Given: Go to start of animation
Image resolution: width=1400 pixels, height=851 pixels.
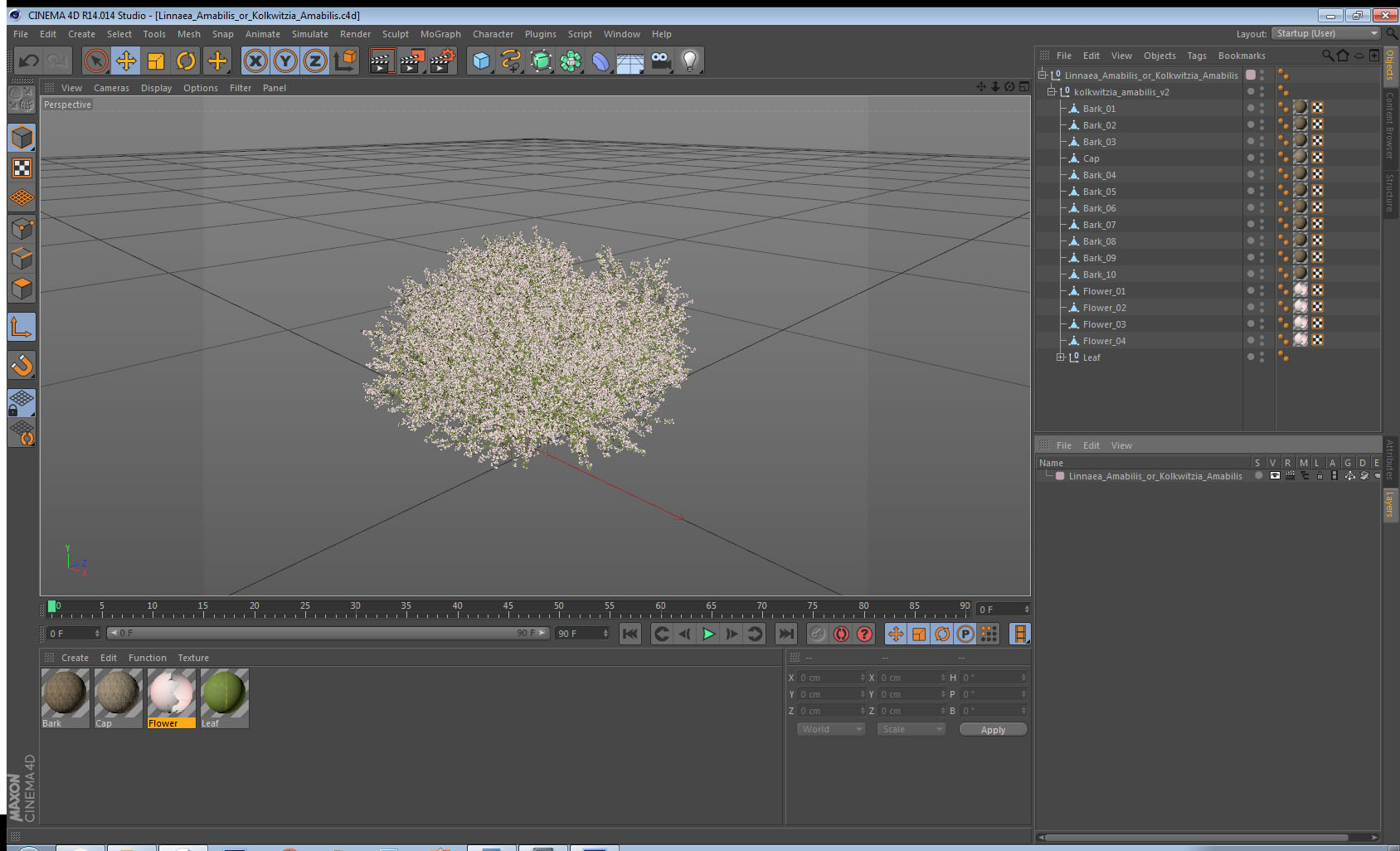Looking at the screenshot, I should tap(630, 634).
